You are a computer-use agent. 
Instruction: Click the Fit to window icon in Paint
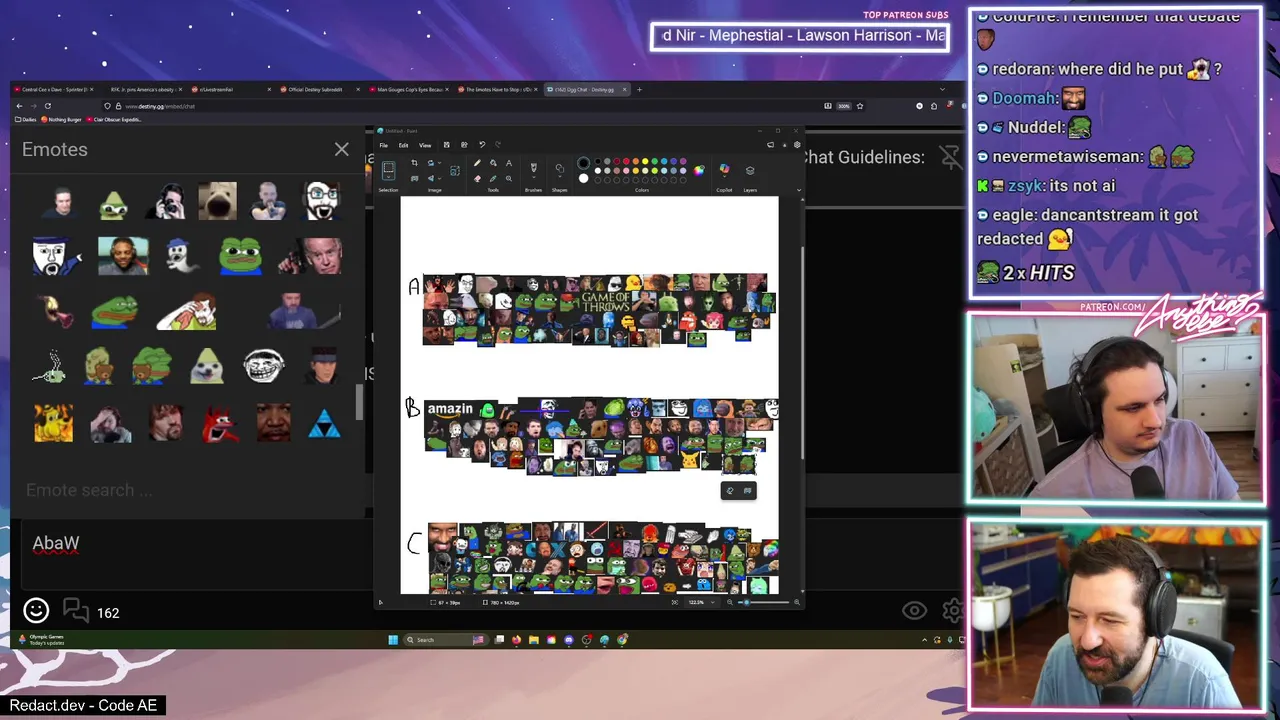675,602
